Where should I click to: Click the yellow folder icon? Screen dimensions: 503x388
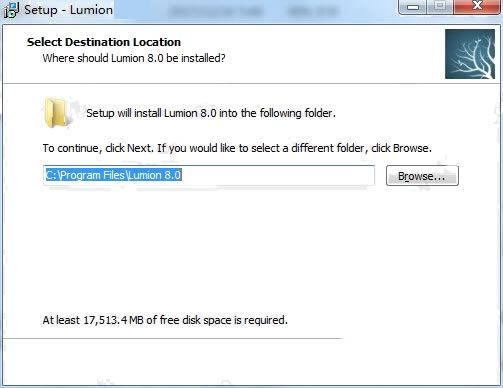(56, 113)
